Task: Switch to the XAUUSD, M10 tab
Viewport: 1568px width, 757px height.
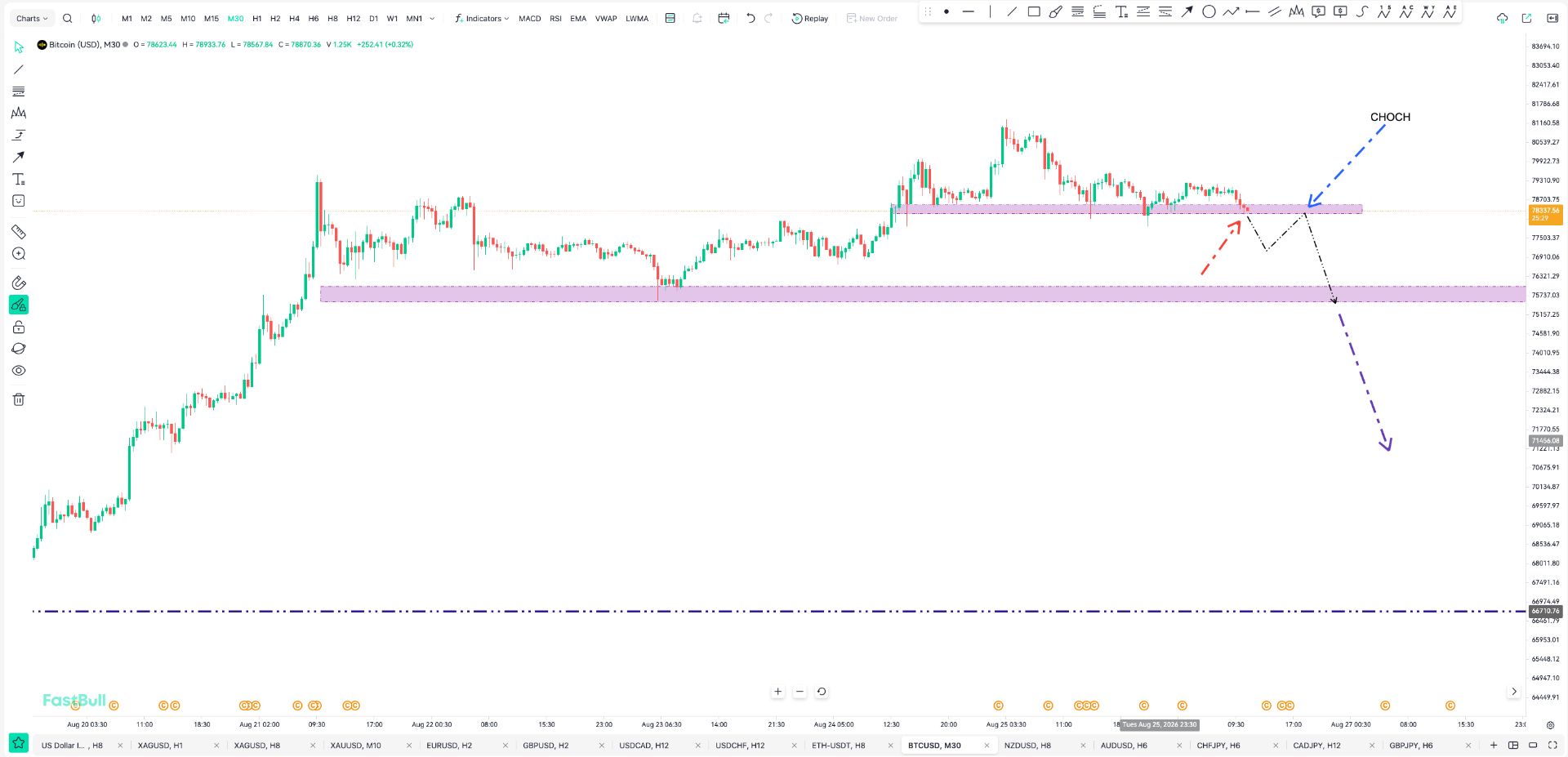Action: coord(356,746)
